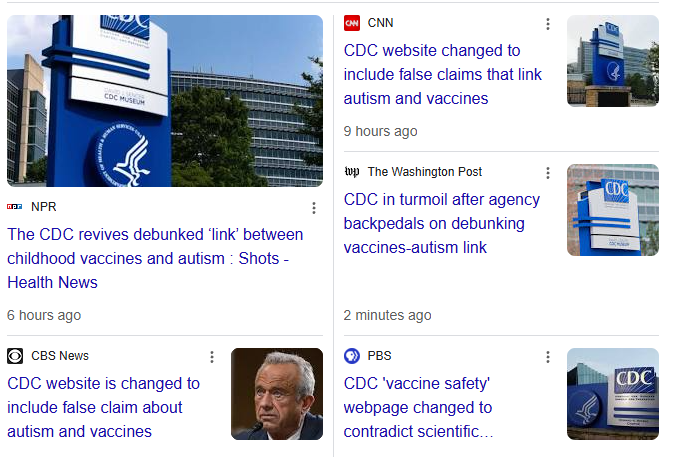Click the Washington Post article thumbnail
Viewport: 681px width, 457px height.
click(x=612, y=210)
